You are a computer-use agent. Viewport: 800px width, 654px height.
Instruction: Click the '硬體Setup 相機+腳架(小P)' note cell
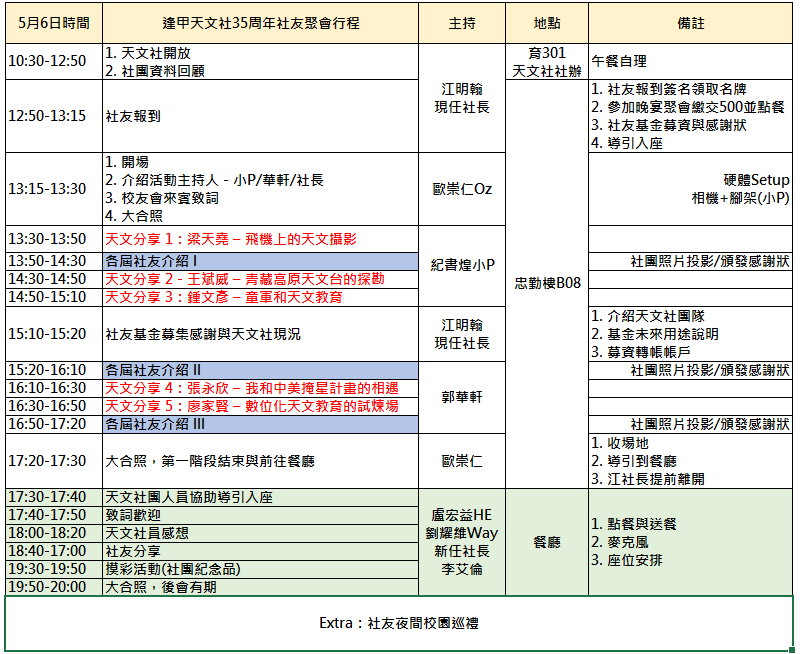[690, 189]
